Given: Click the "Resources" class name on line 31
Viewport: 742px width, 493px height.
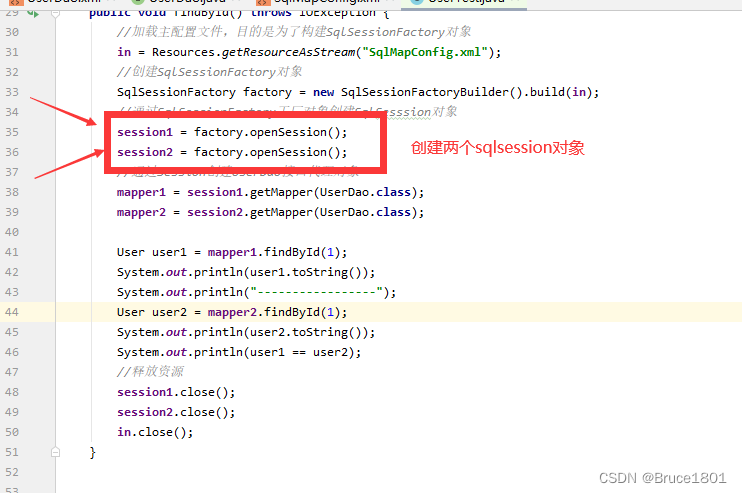Looking at the screenshot, I should click(x=183, y=52).
